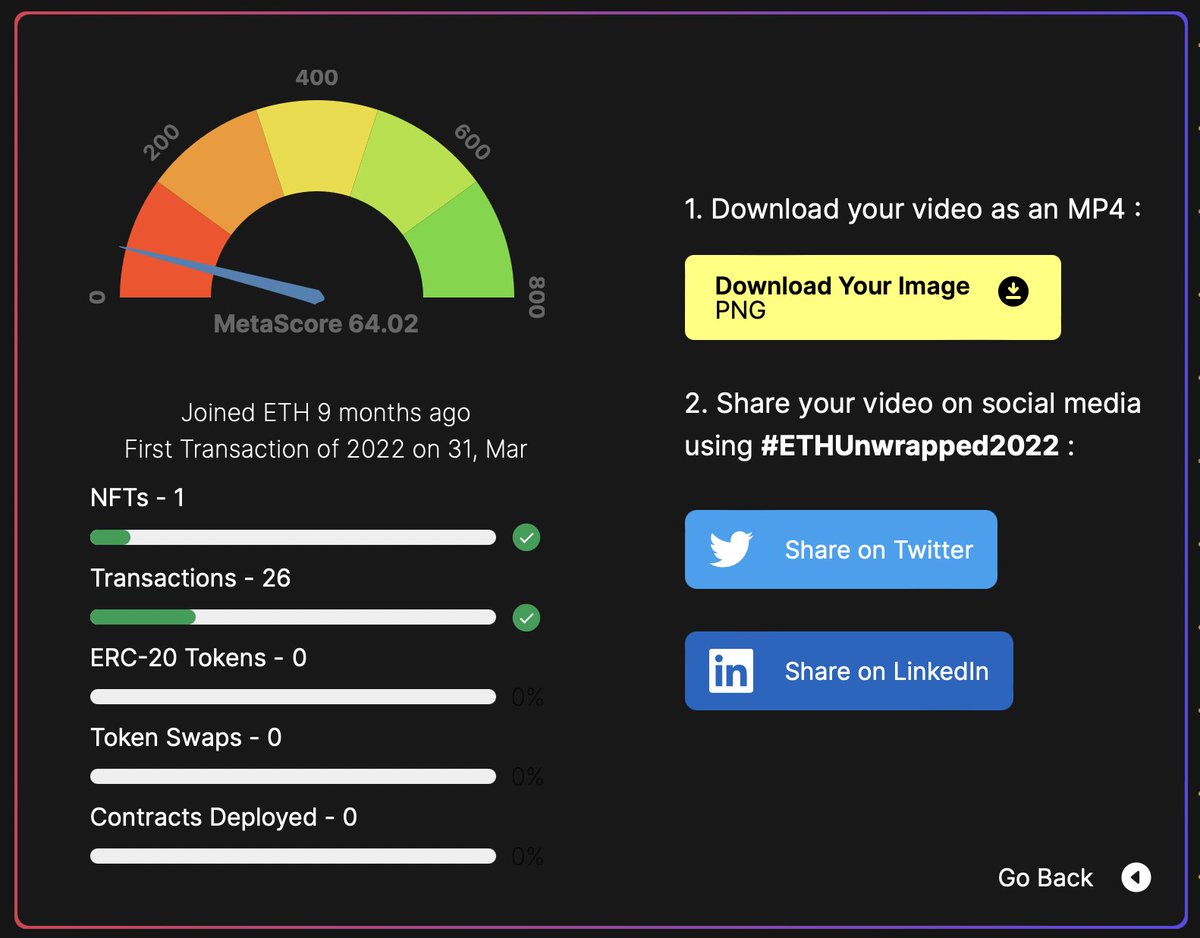
Task: Click the 200 gauge tick label
Action: 161,142
